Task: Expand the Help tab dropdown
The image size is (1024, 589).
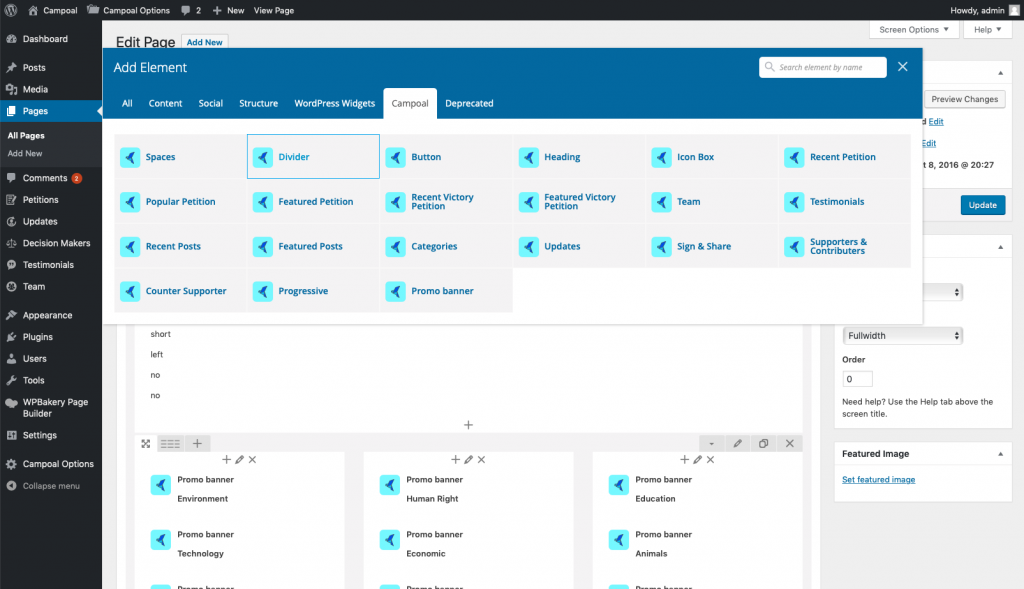Action: click(987, 30)
